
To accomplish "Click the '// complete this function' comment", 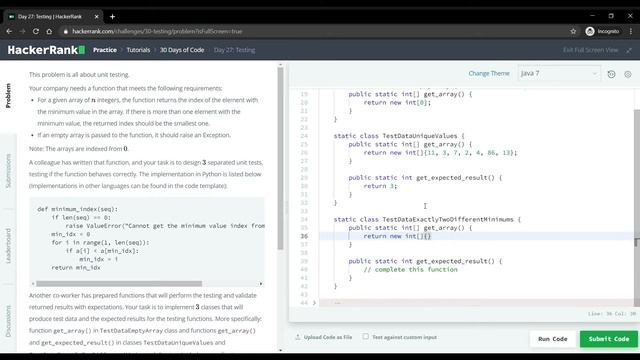I will pyautogui.click(x=410, y=269).
